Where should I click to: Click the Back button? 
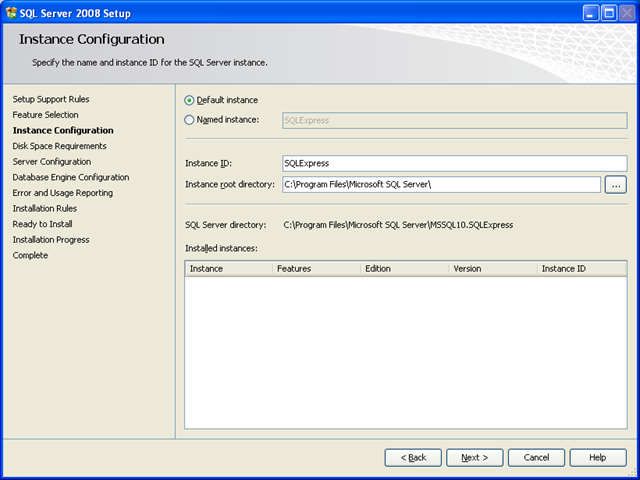(413, 457)
